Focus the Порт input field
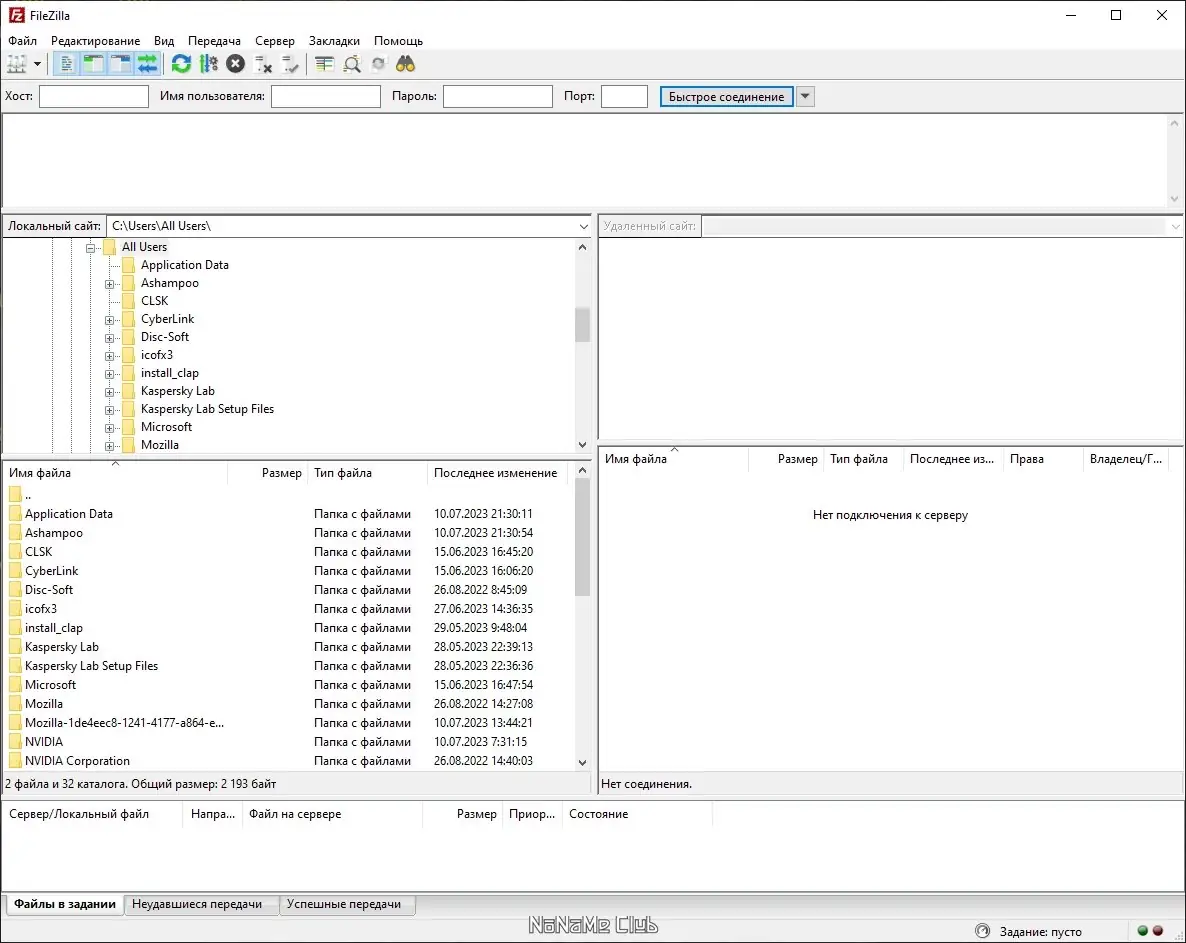 (625, 96)
